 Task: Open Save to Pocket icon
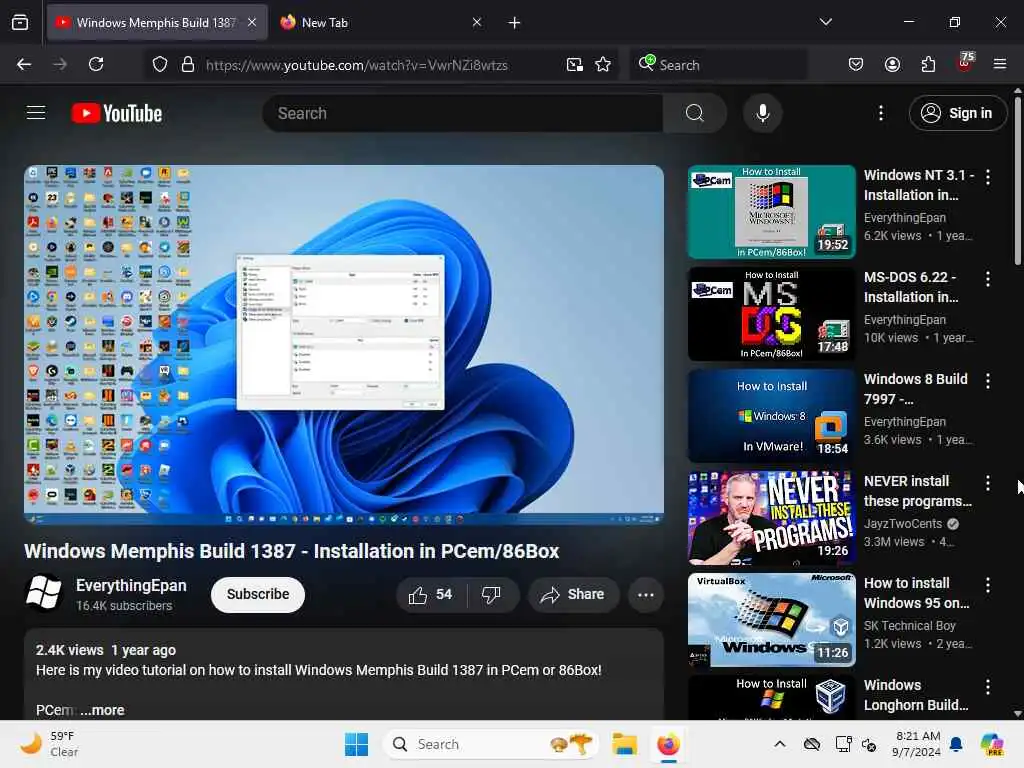[856, 64]
